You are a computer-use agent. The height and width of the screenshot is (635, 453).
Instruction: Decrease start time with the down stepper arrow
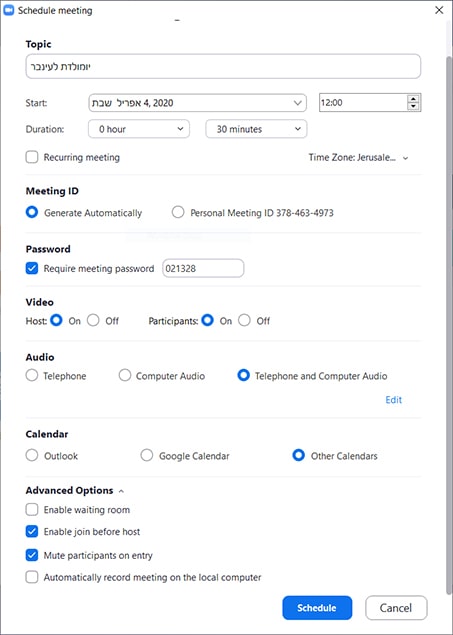click(413, 106)
